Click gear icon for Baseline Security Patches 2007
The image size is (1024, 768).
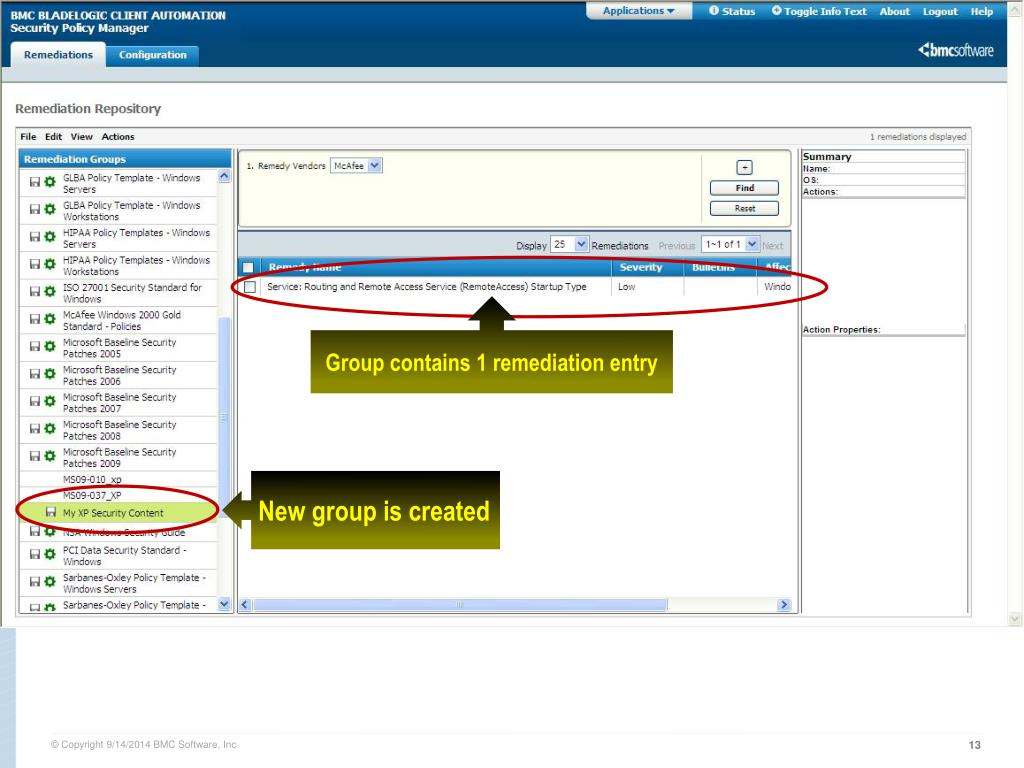50,402
